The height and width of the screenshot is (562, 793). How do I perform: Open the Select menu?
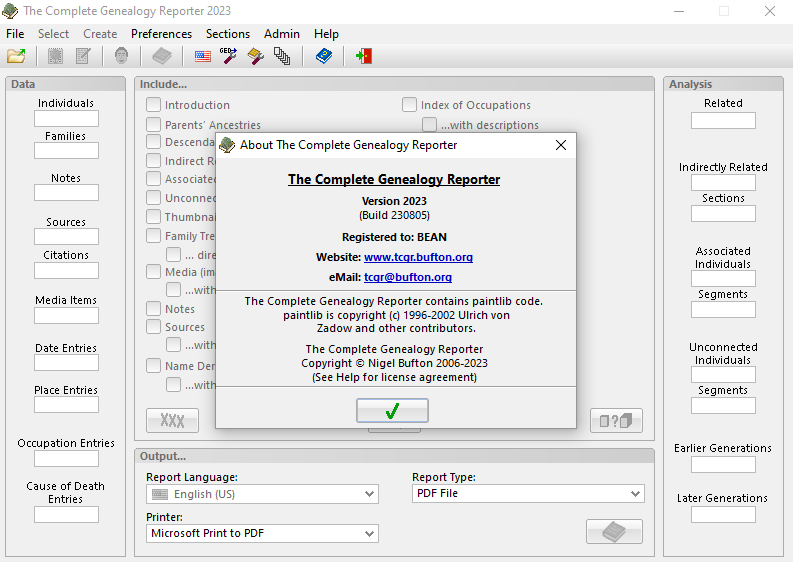click(x=53, y=34)
